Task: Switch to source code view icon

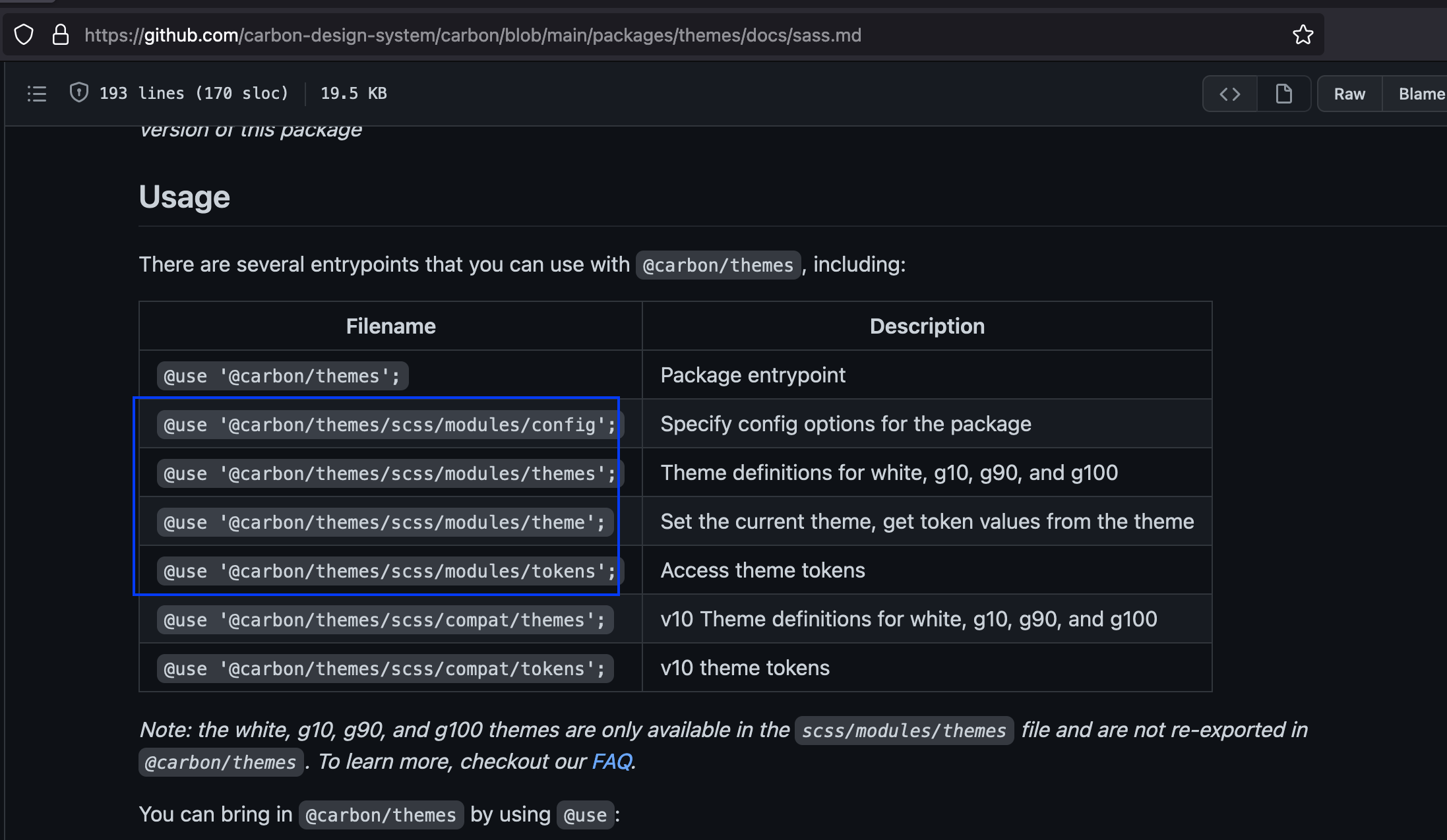Action: tap(1229, 94)
